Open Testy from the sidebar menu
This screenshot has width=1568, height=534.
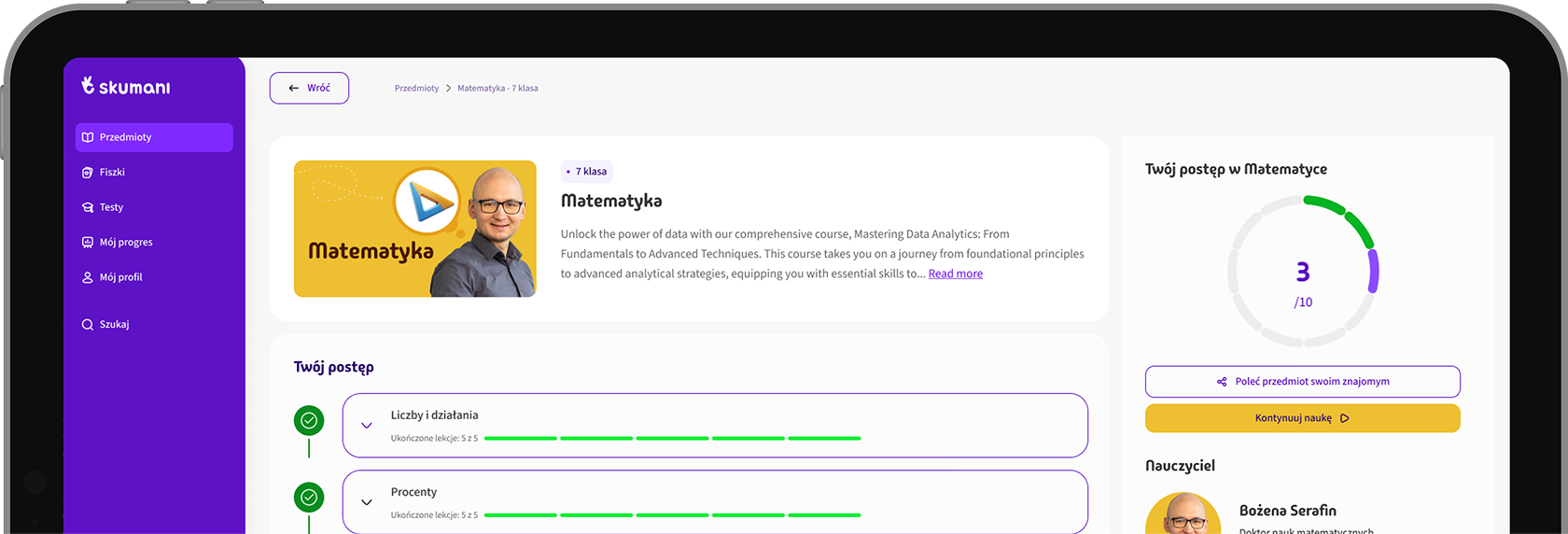pyautogui.click(x=111, y=207)
